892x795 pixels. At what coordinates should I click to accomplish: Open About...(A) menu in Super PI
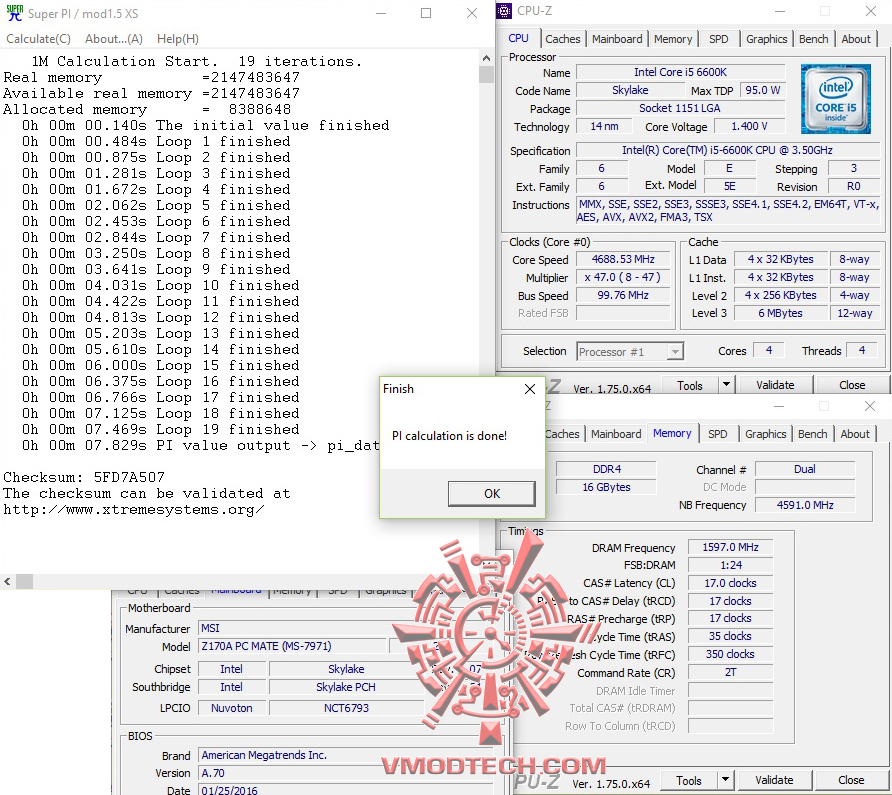114,39
